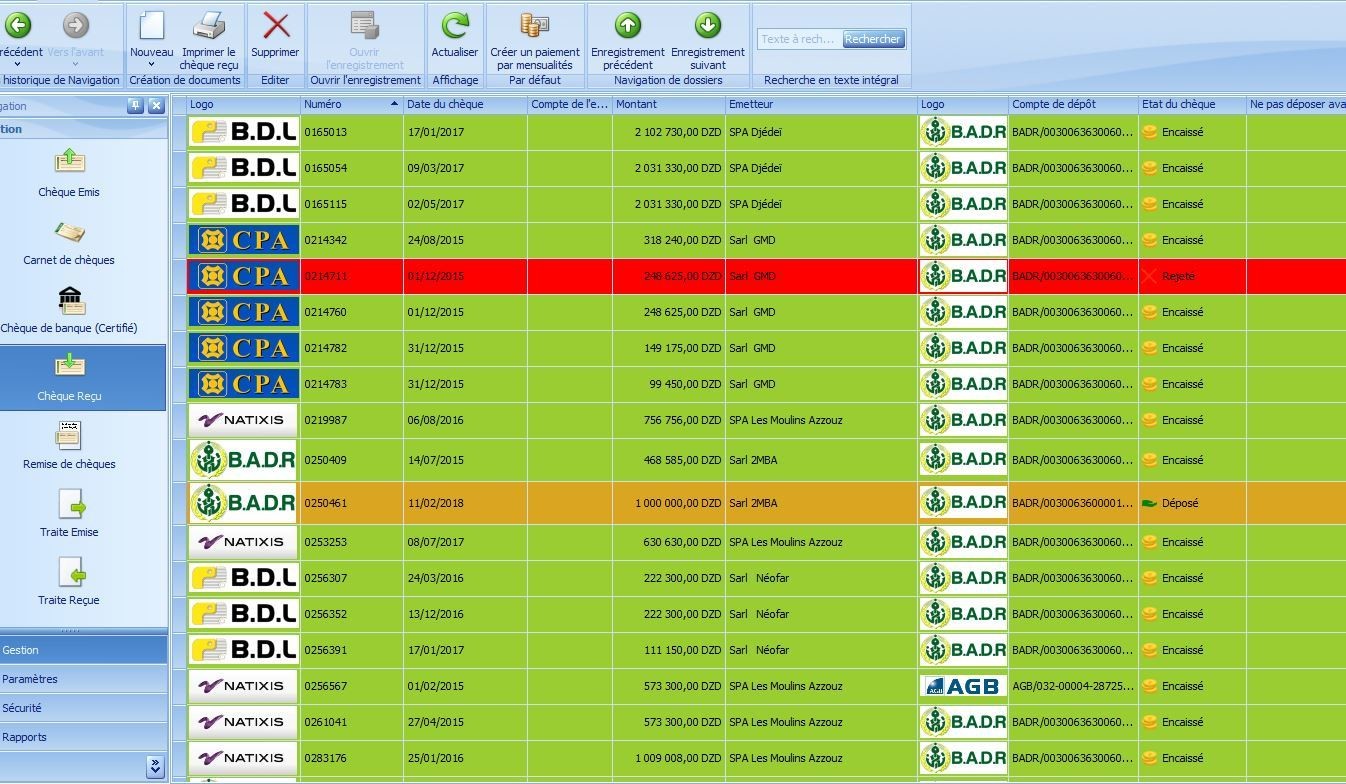Image resolution: width=1346 pixels, height=784 pixels.
Task: Click the Déposé status icon of cheque 0250461
Action: click(x=1150, y=503)
